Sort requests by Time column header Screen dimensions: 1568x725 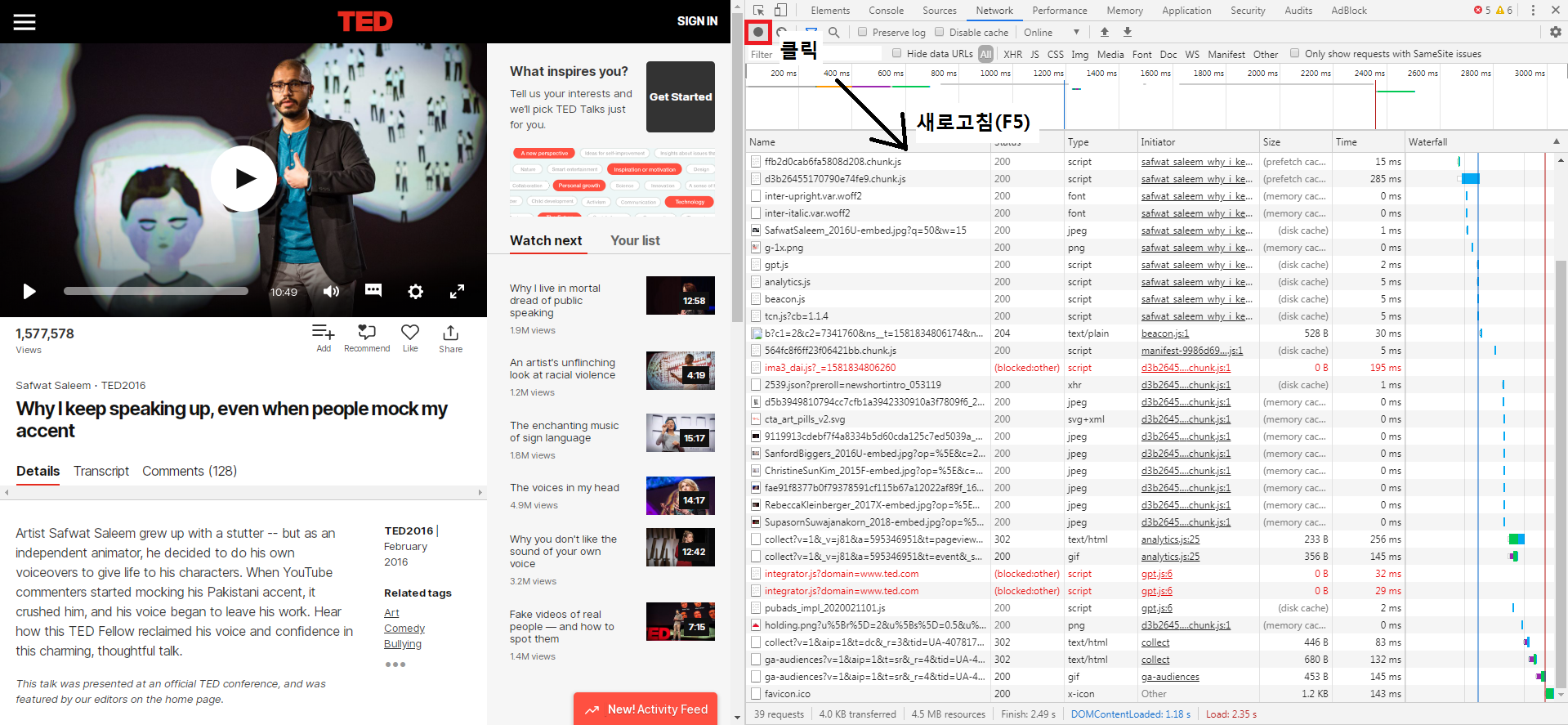click(1369, 141)
